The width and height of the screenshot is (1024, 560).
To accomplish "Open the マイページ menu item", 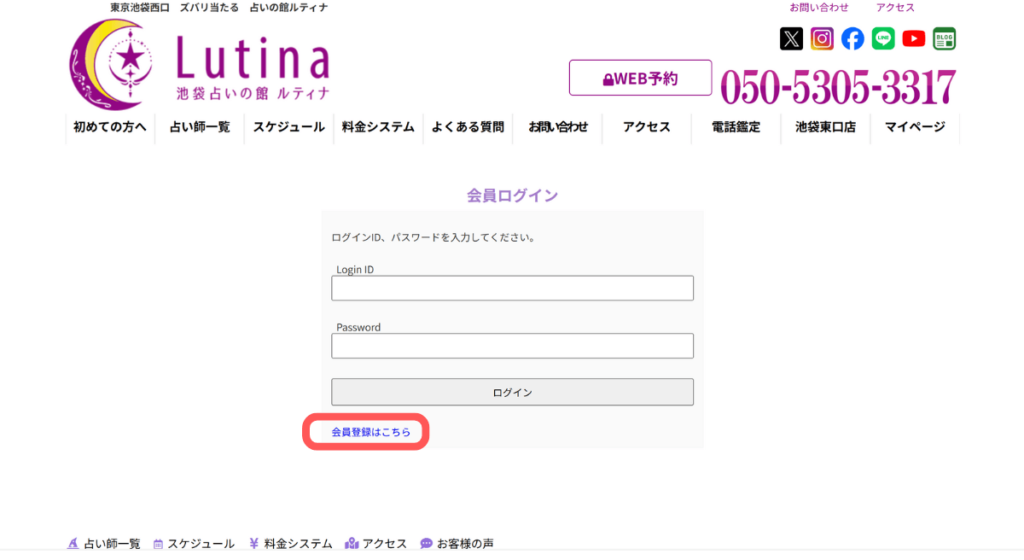I will coord(915,127).
